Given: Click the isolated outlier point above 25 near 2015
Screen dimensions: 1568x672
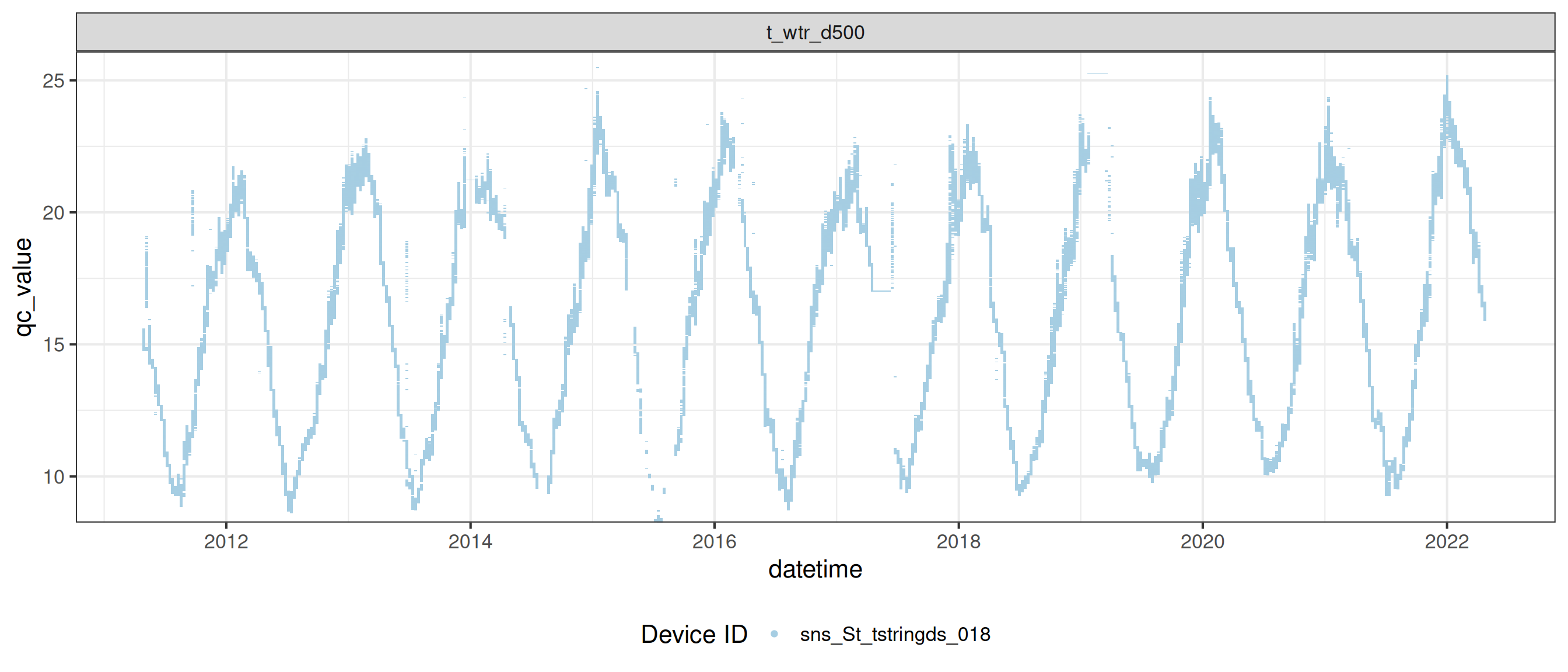Looking at the screenshot, I should point(598,68).
